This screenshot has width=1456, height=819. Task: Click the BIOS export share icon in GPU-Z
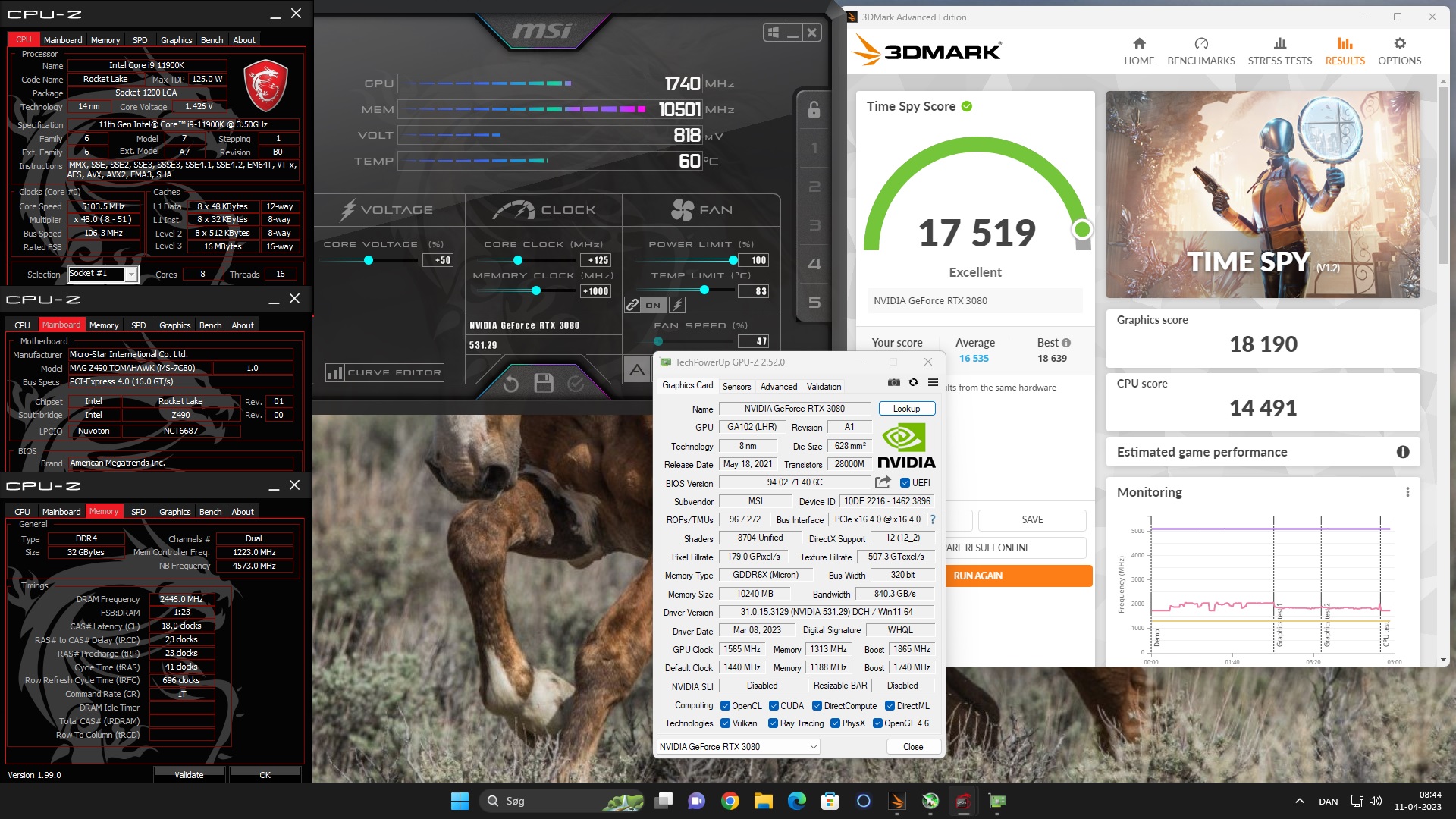(x=883, y=482)
